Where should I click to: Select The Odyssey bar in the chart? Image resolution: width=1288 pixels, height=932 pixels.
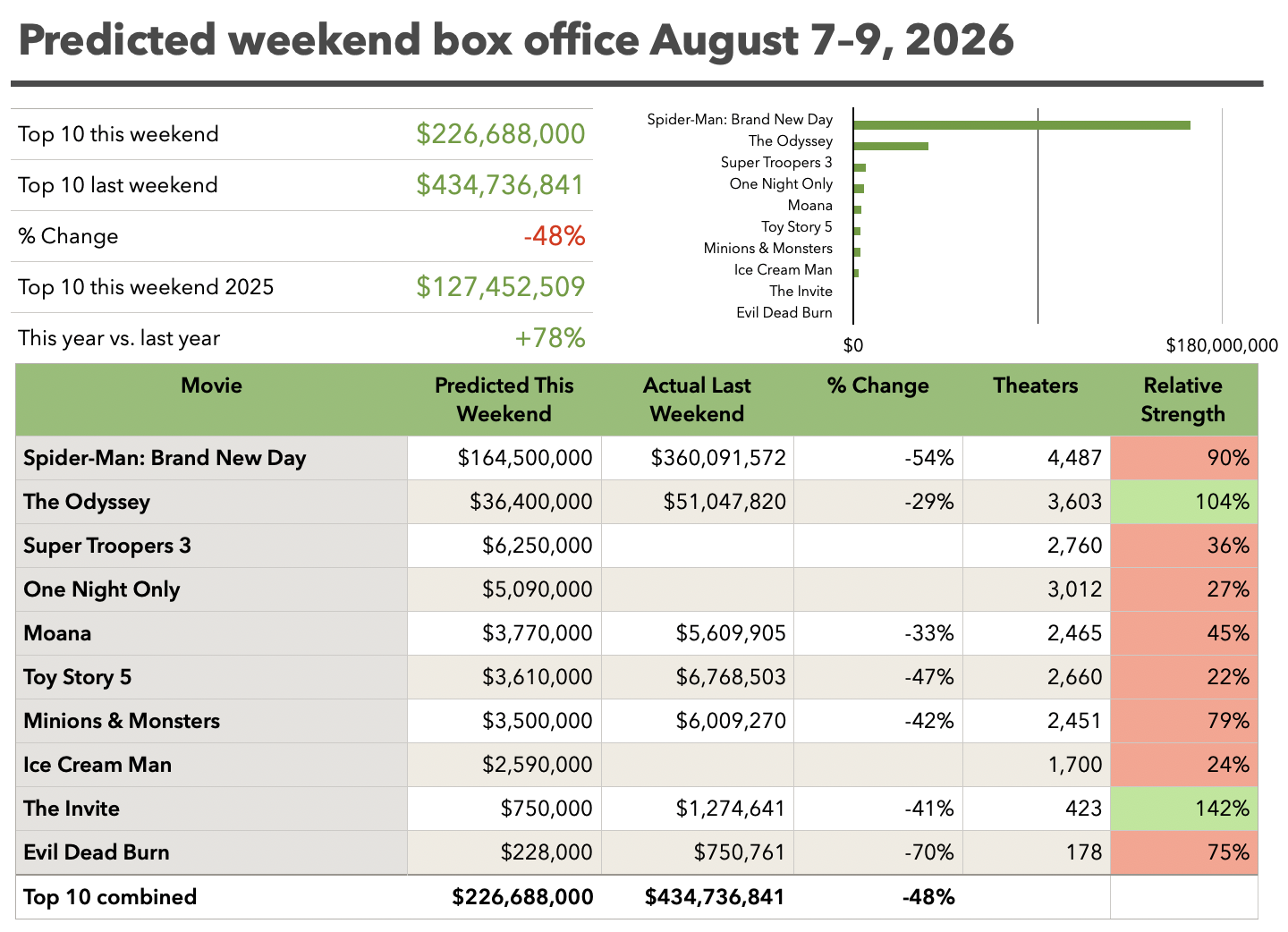click(x=891, y=146)
